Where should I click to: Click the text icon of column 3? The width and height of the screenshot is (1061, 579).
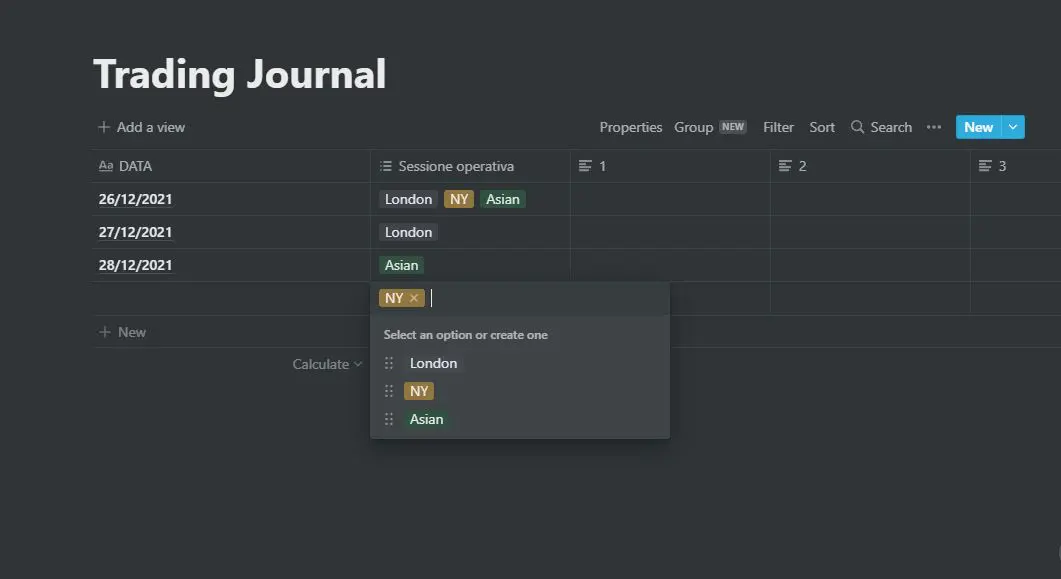985,166
